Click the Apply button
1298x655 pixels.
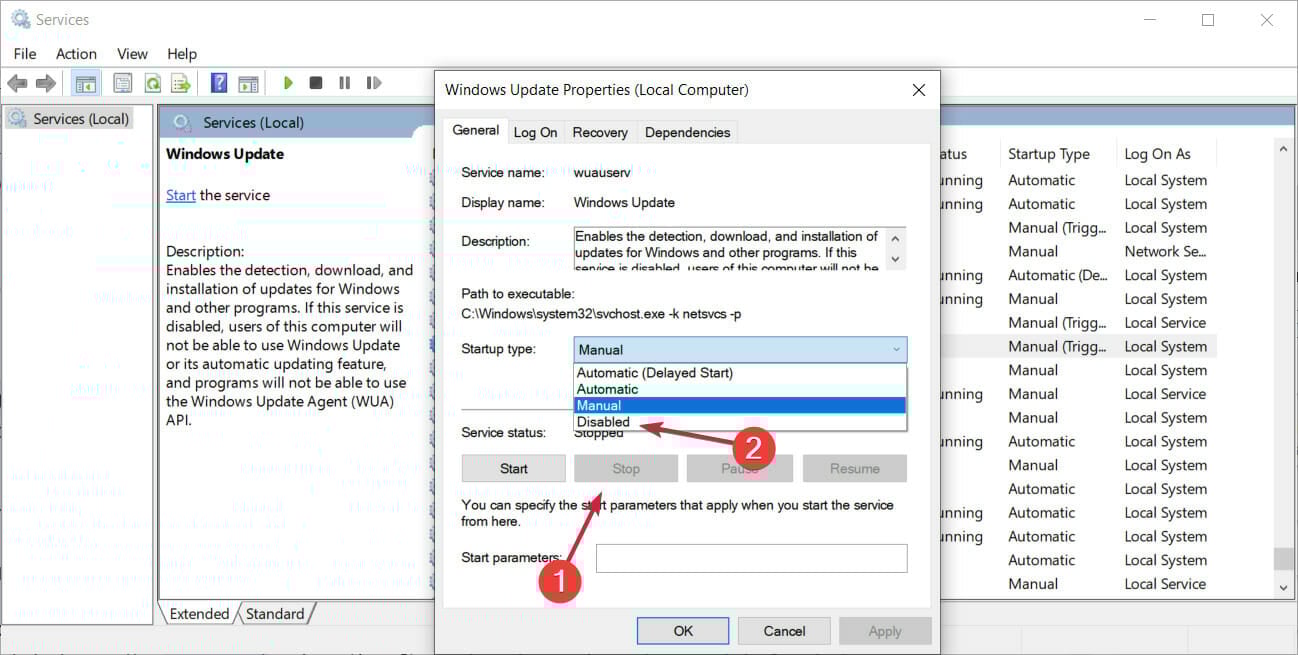[x=885, y=631]
